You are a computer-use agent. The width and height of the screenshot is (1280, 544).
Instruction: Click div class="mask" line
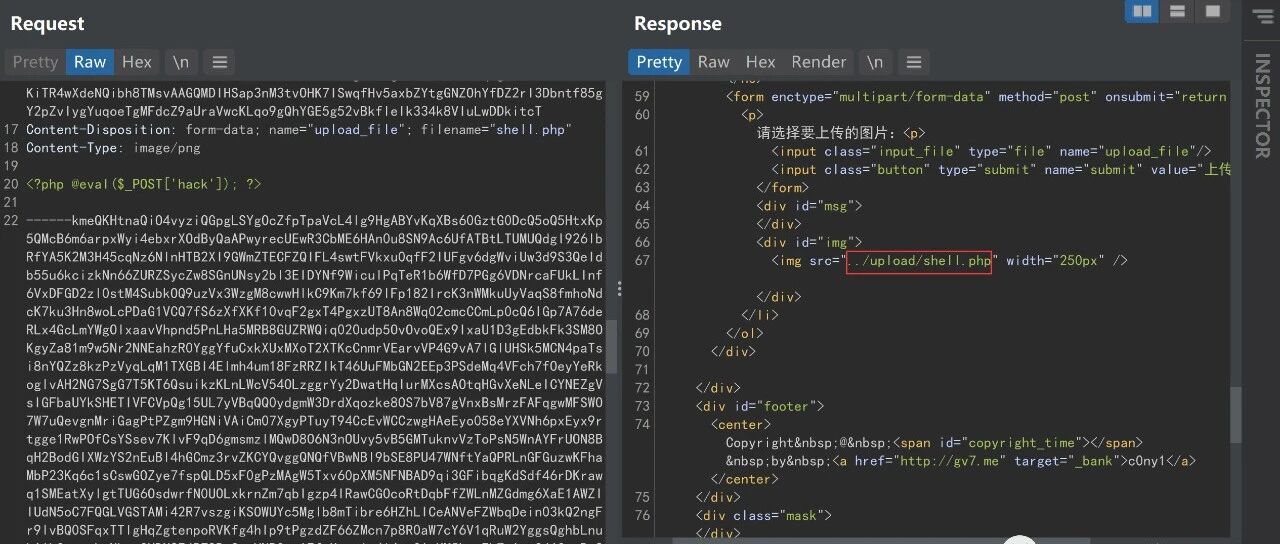tap(764, 515)
